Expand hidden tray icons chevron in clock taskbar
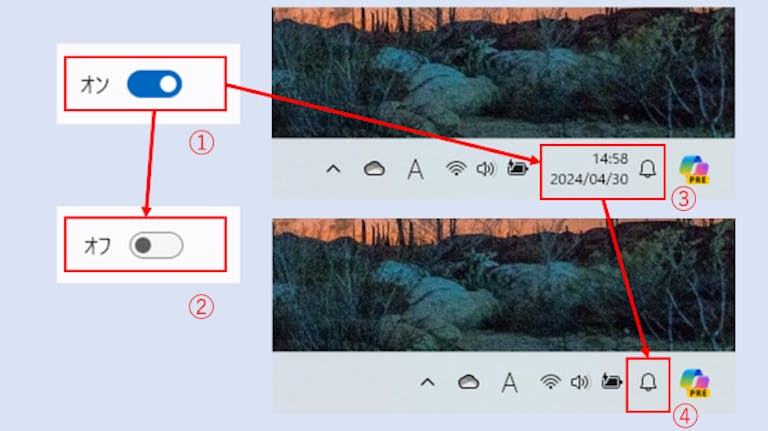The width and height of the screenshot is (768, 431). 334,169
